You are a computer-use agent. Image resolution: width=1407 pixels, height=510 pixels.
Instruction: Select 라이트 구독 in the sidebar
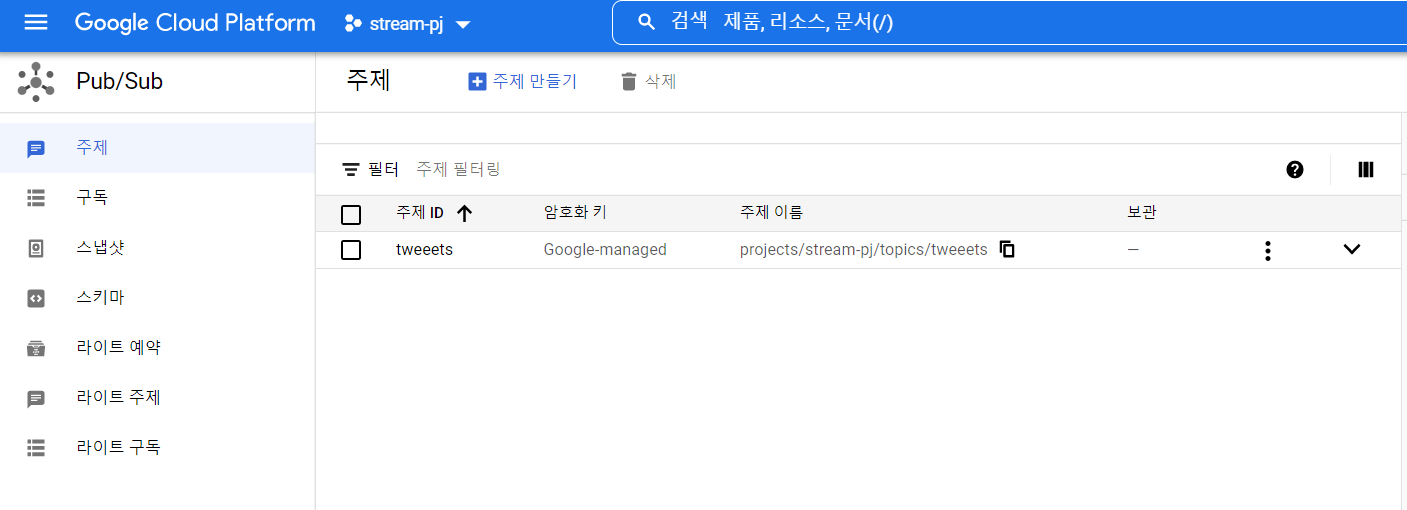click(x=158, y=448)
